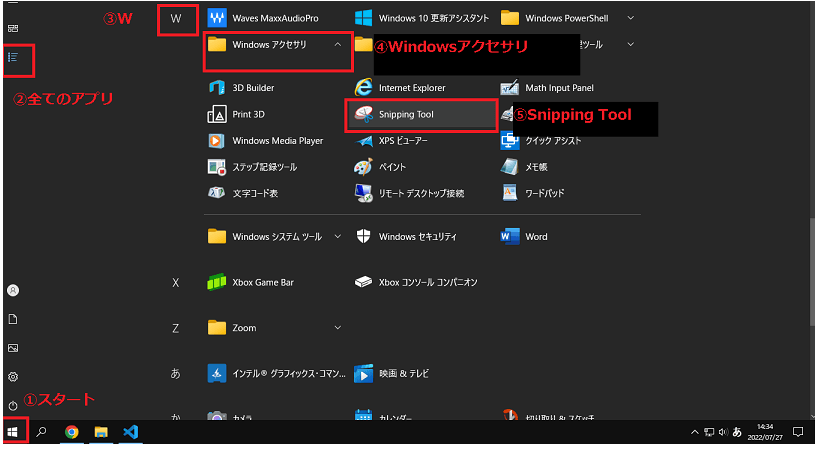Click the Start button on taskbar
Image resolution: width=815 pixels, height=450 pixels.
[13, 432]
